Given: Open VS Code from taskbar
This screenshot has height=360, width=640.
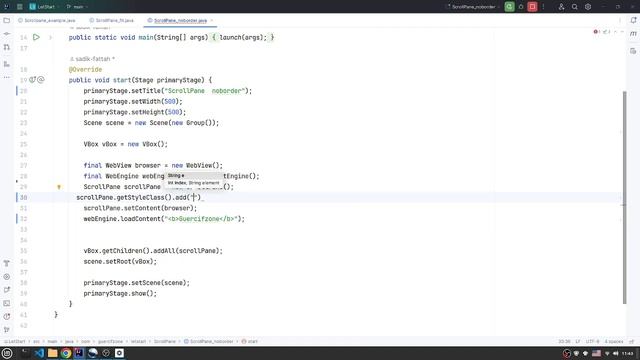Looking at the screenshot, I should [x=39, y=353].
